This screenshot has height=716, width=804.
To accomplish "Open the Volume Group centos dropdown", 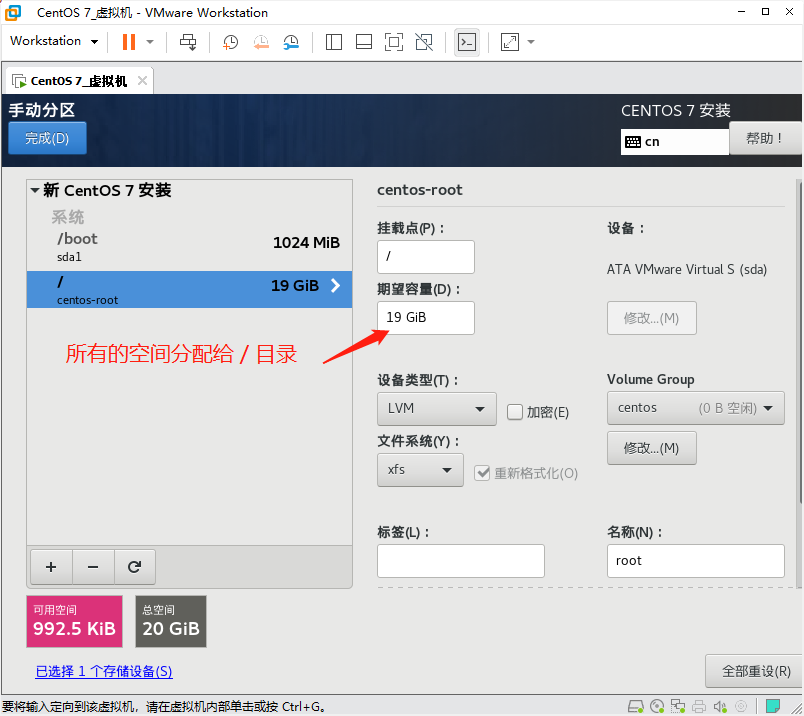I will pyautogui.click(x=695, y=408).
